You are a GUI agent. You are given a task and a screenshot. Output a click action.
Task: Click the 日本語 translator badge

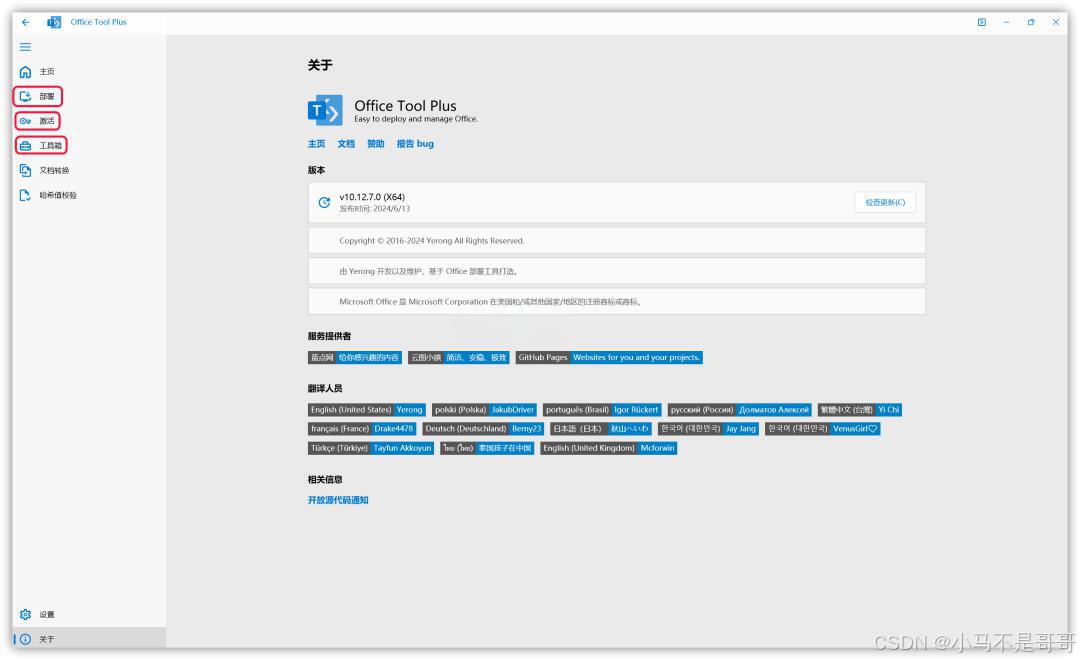601,429
